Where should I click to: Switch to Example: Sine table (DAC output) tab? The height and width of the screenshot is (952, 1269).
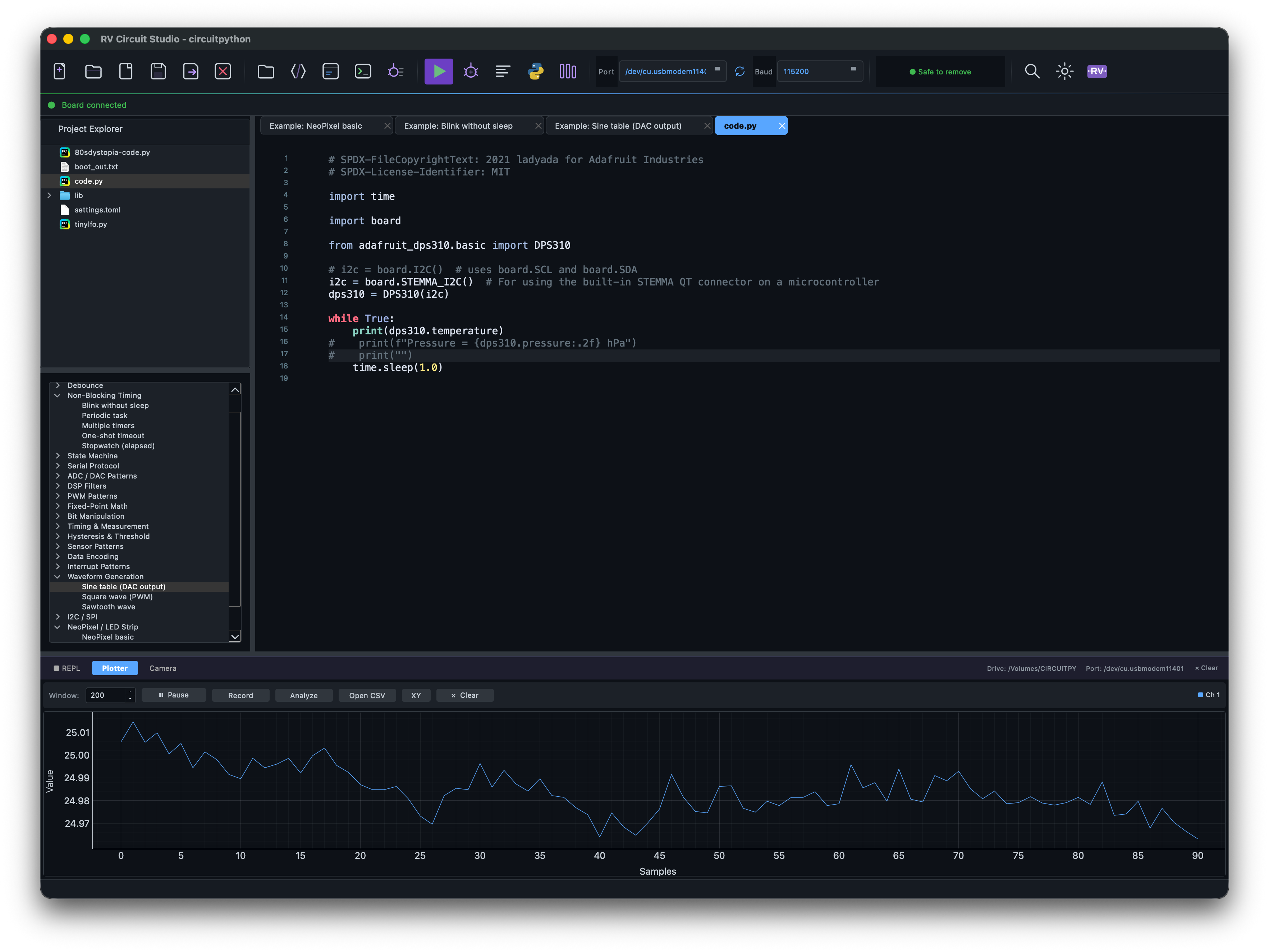(x=618, y=126)
